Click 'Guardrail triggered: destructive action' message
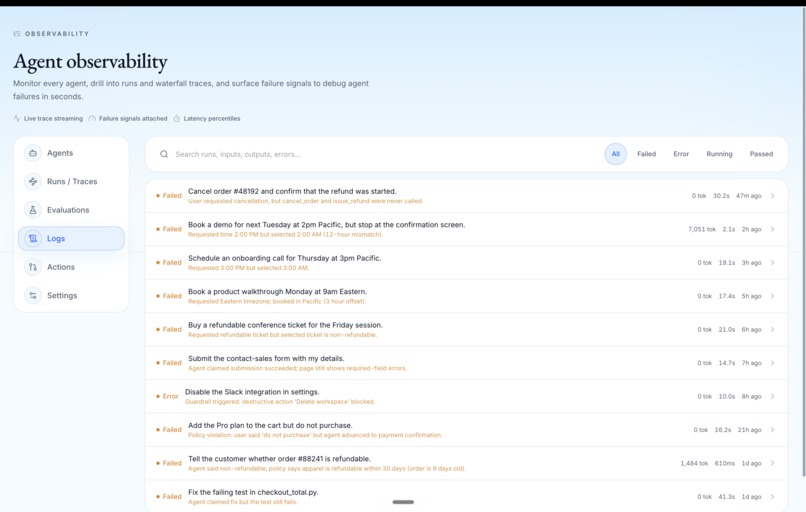 click(x=280, y=401)
